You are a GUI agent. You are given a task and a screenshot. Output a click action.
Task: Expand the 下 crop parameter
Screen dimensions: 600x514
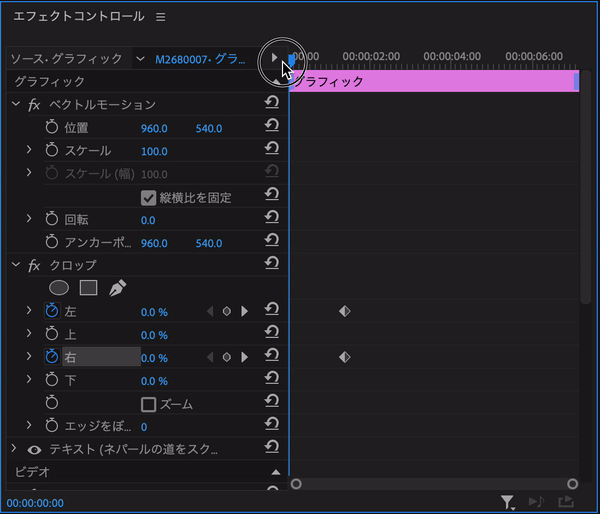pos(29,379)
